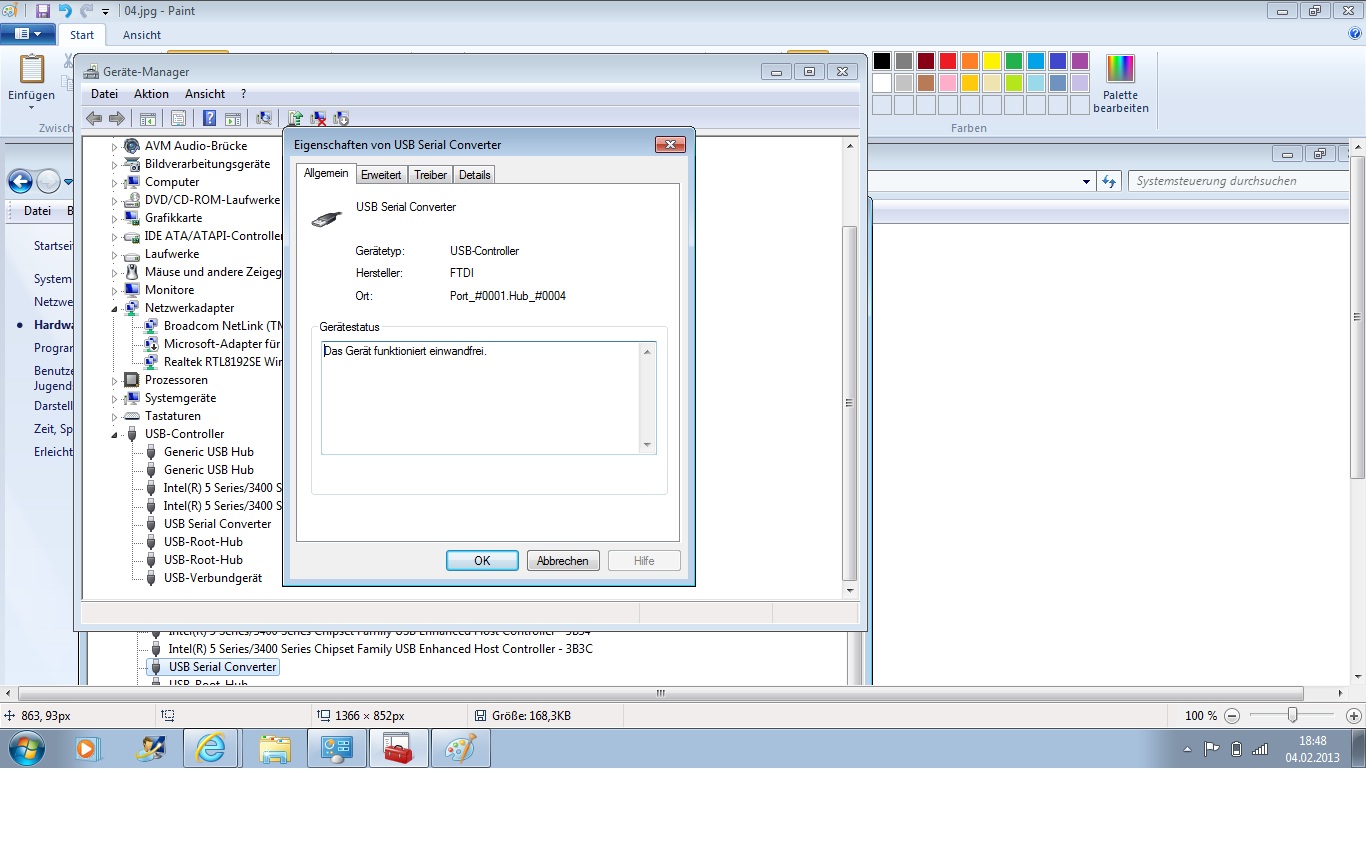1366x852 pixels.
Task: Open the Ansicht menu in Geräte-Manager
Action: 205,94
